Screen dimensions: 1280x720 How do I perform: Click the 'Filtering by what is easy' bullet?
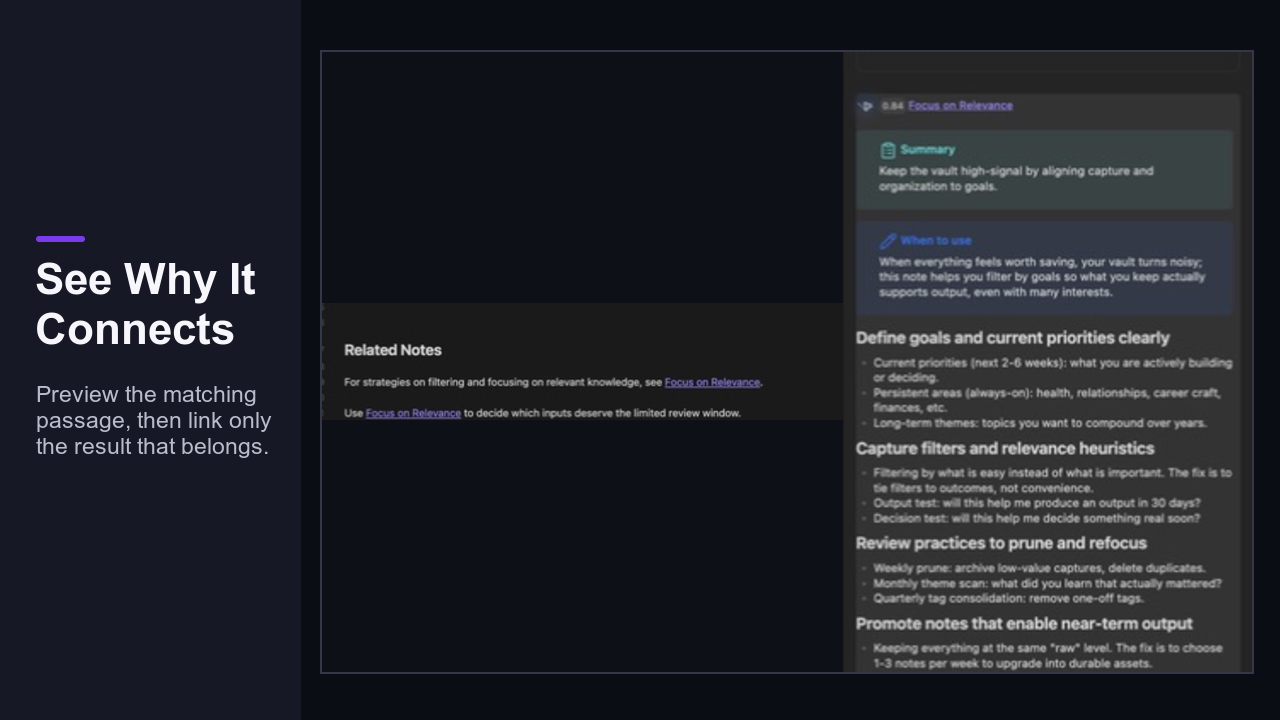[x=1052, y=481]
